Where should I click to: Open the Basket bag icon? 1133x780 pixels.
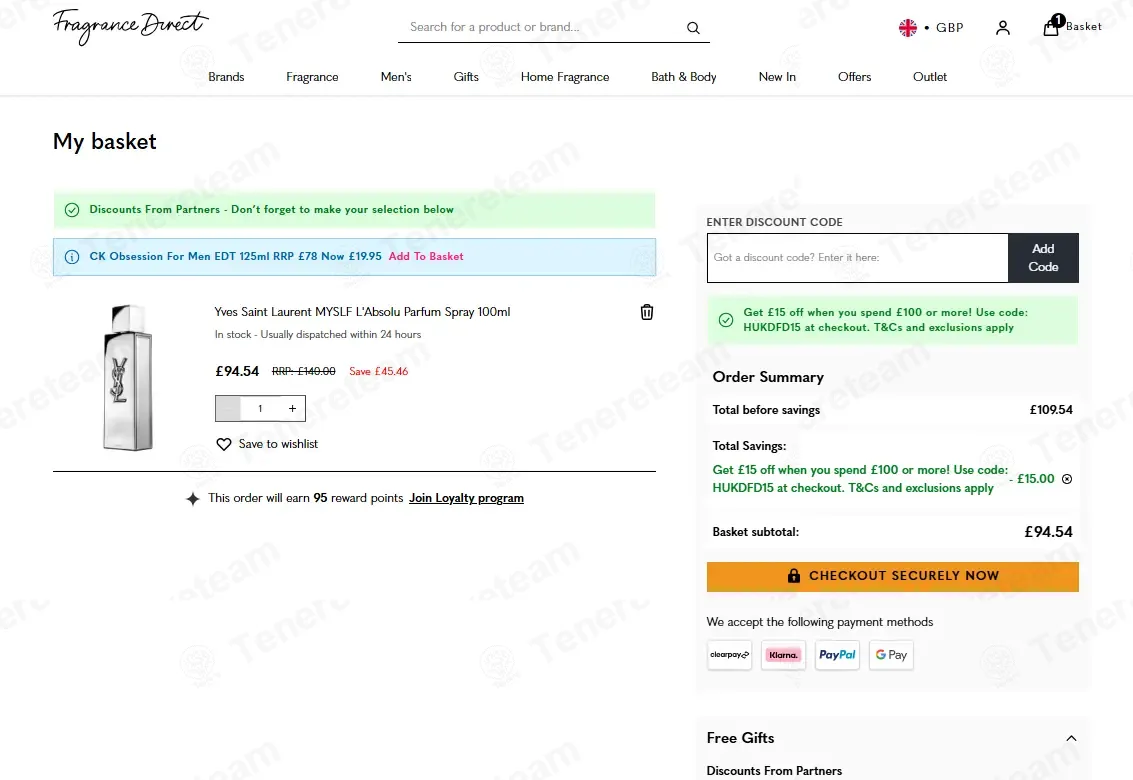[x=1051, y=26]
